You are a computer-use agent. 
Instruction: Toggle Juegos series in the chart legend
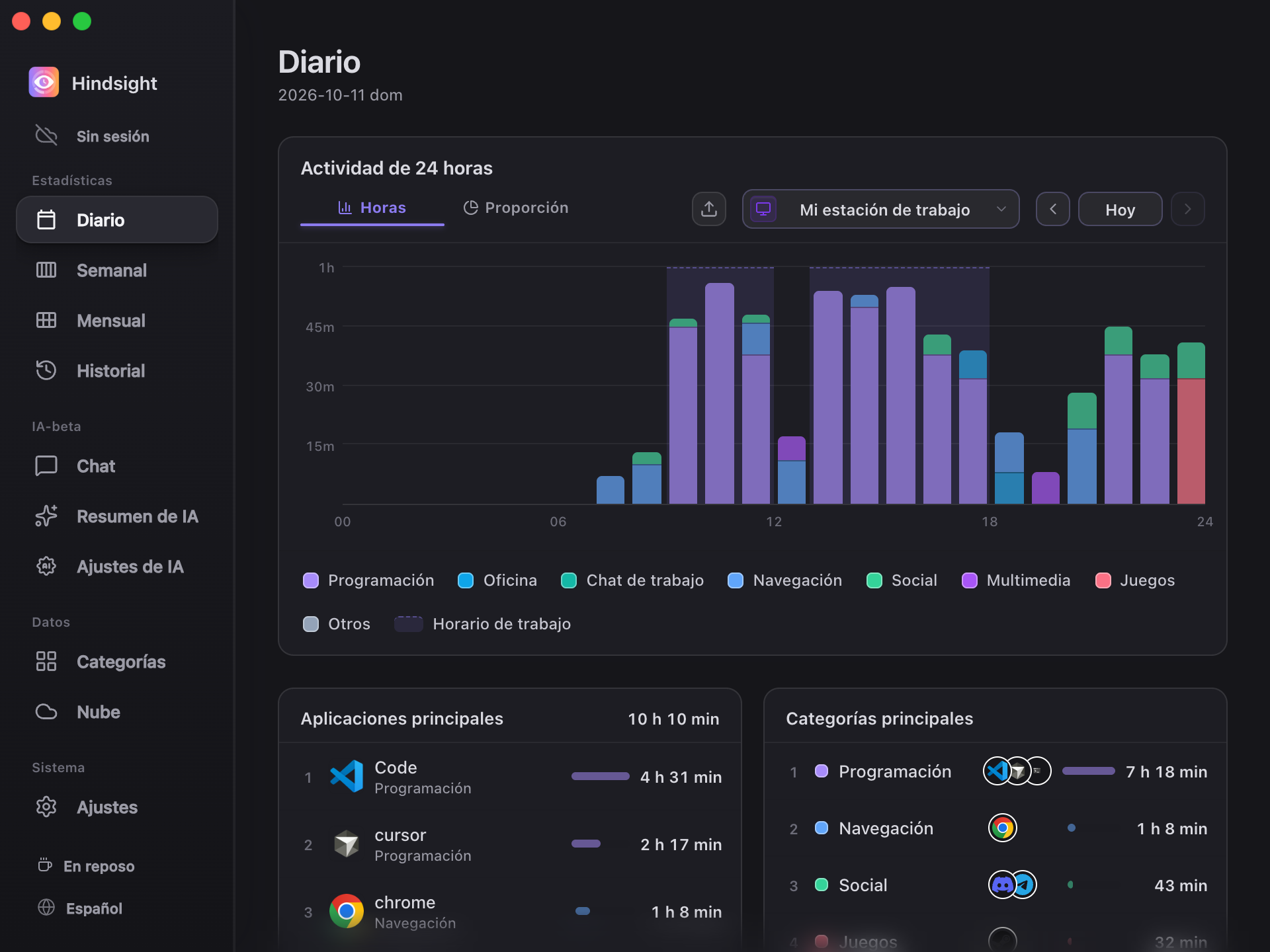point(1135,580)
